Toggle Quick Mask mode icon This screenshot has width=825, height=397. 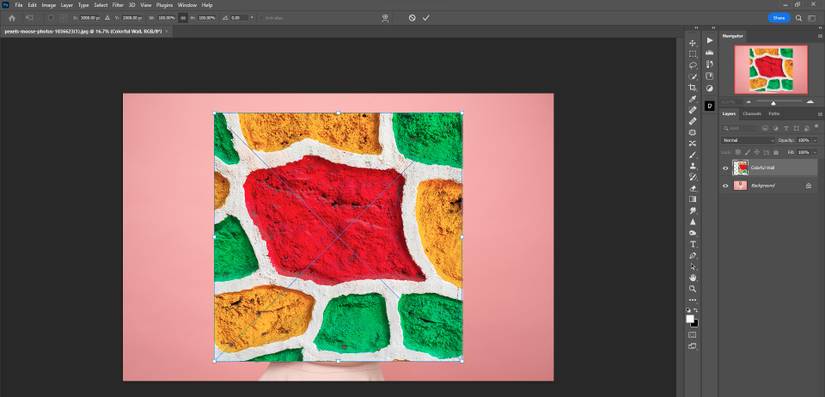click(x=692, y=335)
